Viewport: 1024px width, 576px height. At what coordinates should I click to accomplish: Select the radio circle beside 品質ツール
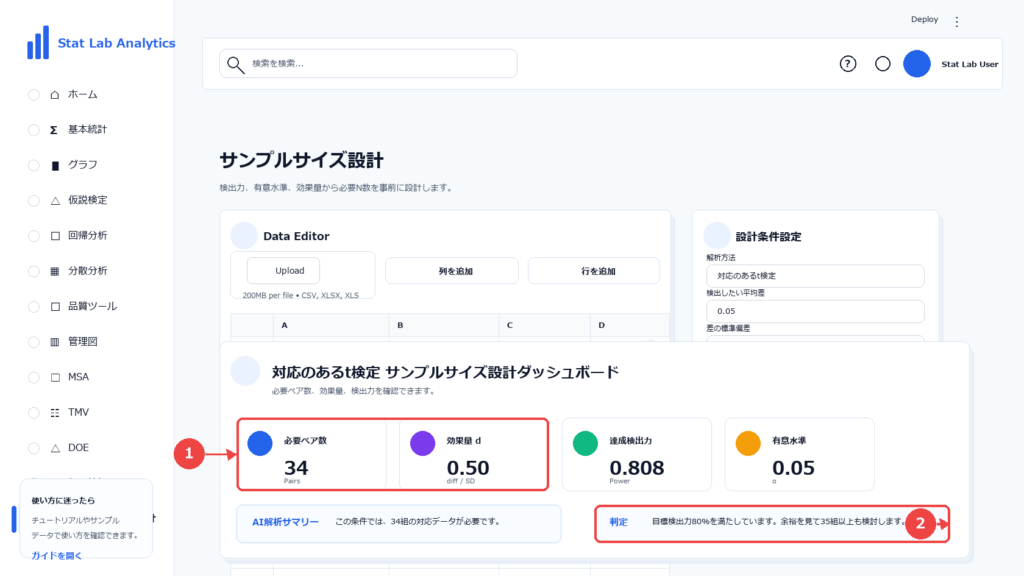(x=34, y=306)
